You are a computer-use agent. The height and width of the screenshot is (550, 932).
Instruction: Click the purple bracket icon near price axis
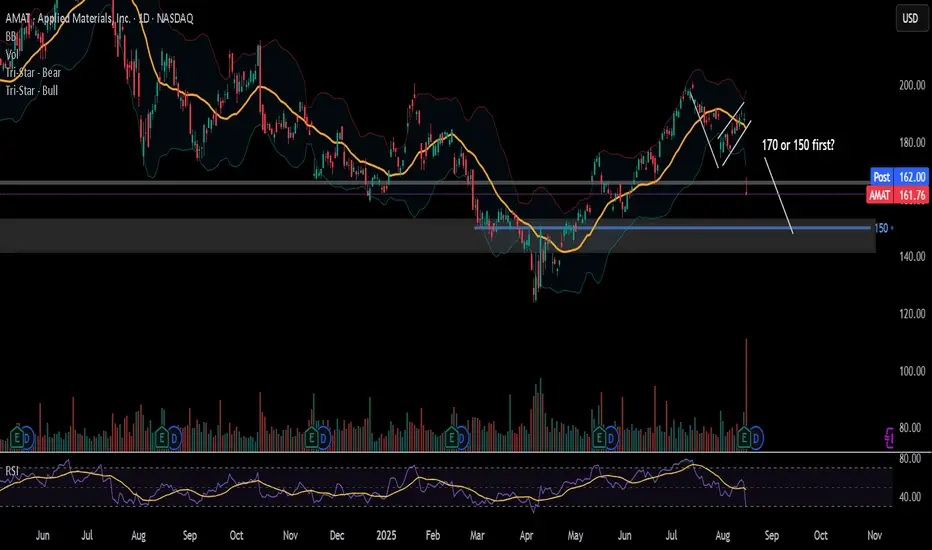[889, 438]
